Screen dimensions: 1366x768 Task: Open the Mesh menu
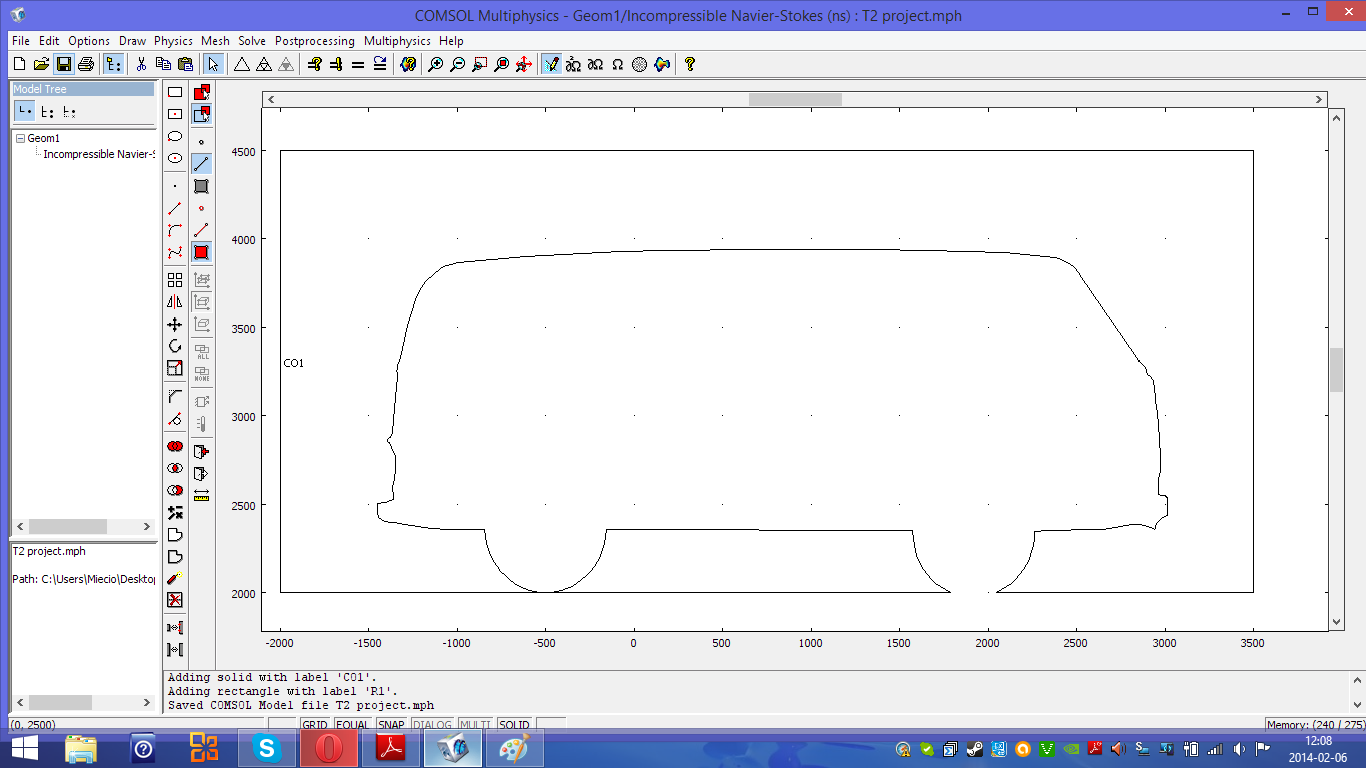pyautogui.click(x=215, y=41)
